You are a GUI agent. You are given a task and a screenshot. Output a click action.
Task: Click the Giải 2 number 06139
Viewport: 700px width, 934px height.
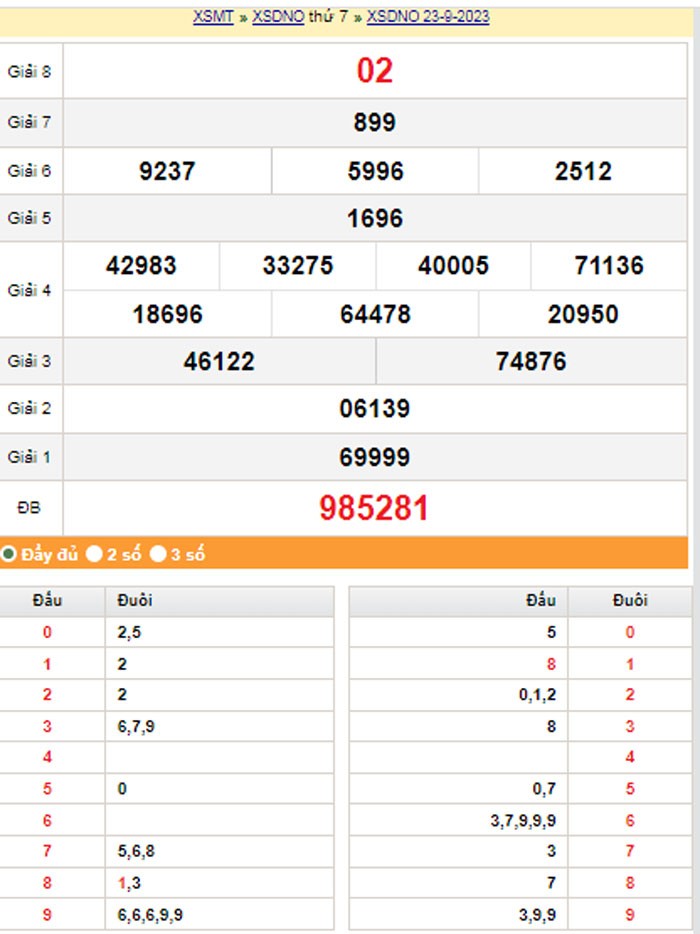375,409
